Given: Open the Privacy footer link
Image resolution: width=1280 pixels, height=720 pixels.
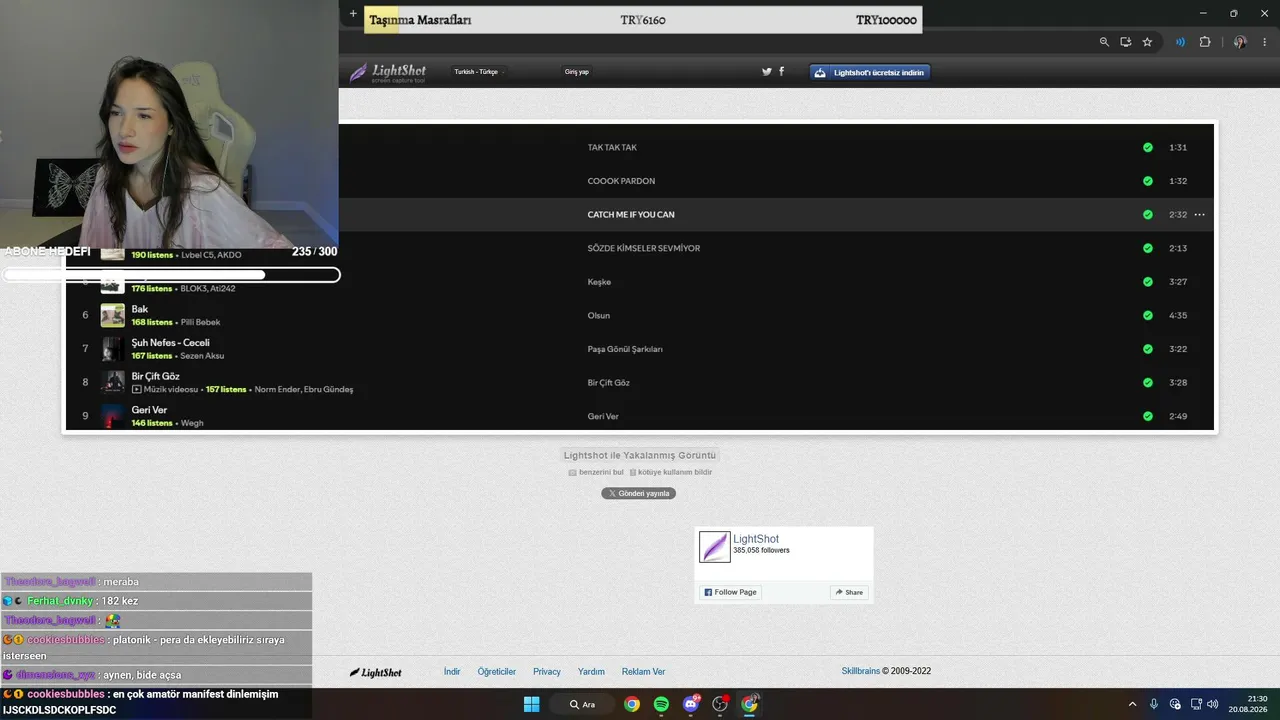Looking at the screenshot, I should click(547, 672).
